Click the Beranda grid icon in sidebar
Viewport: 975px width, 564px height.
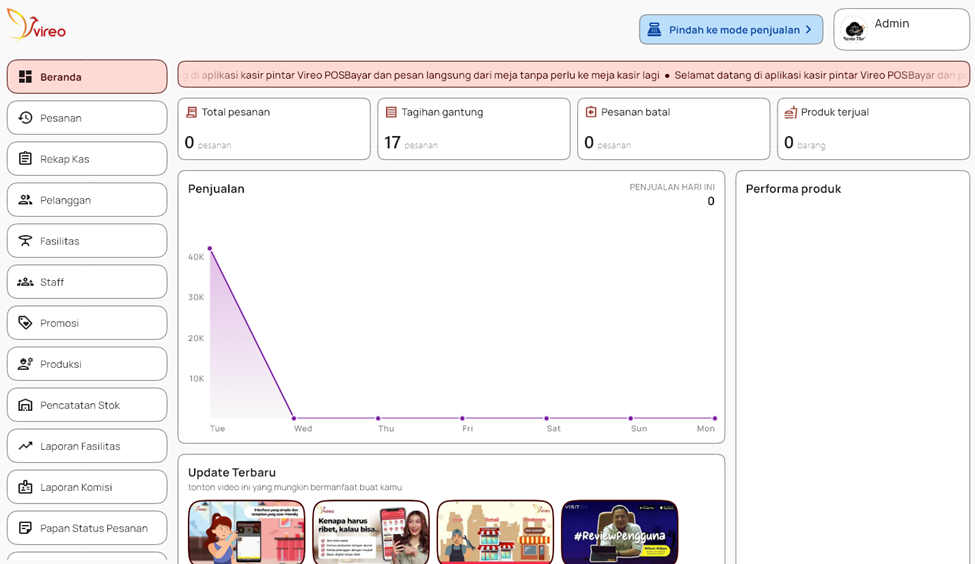pos(25,77)
